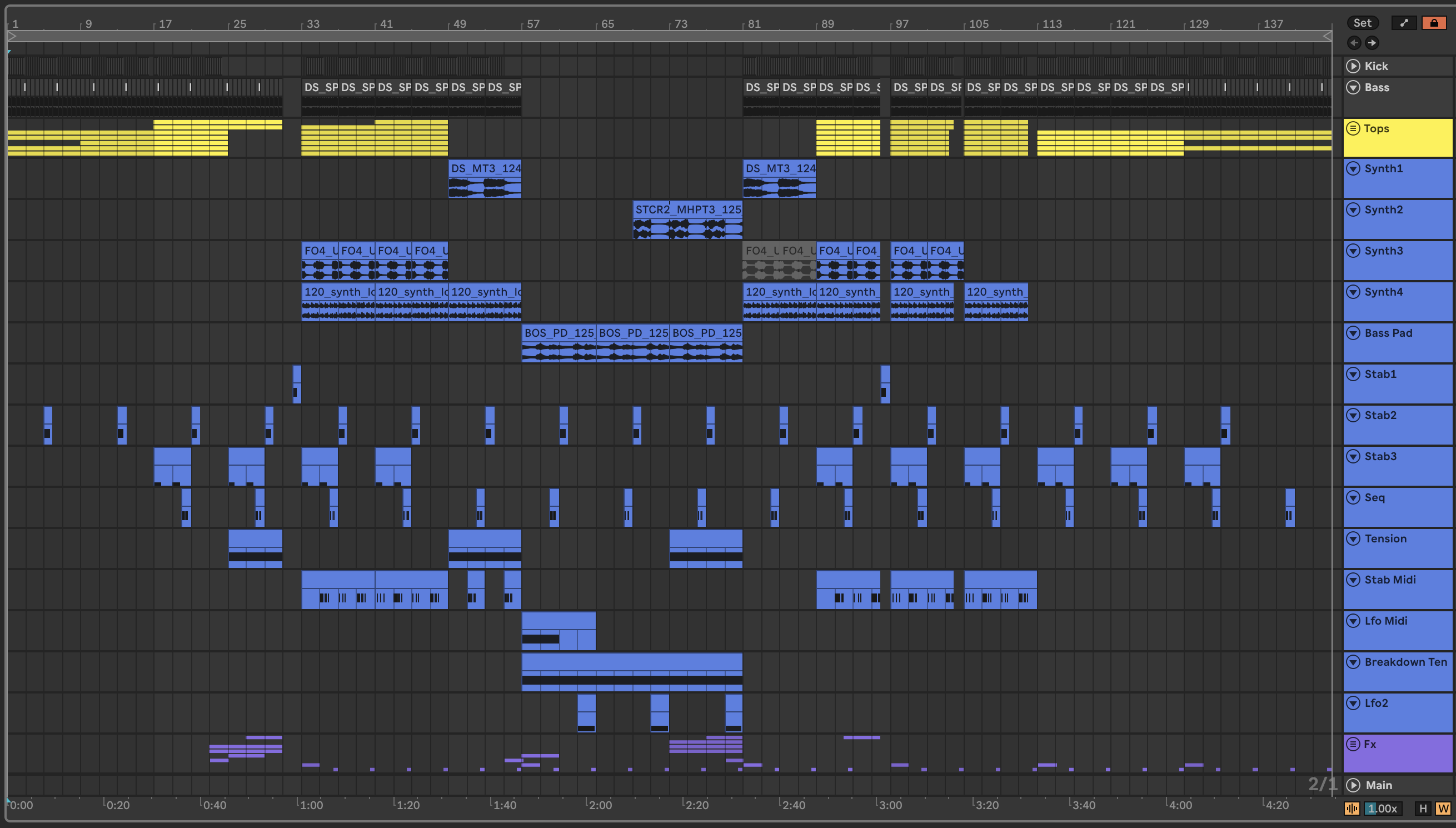
Task: Jump to the previous locator arrow
Action: 1354,43
